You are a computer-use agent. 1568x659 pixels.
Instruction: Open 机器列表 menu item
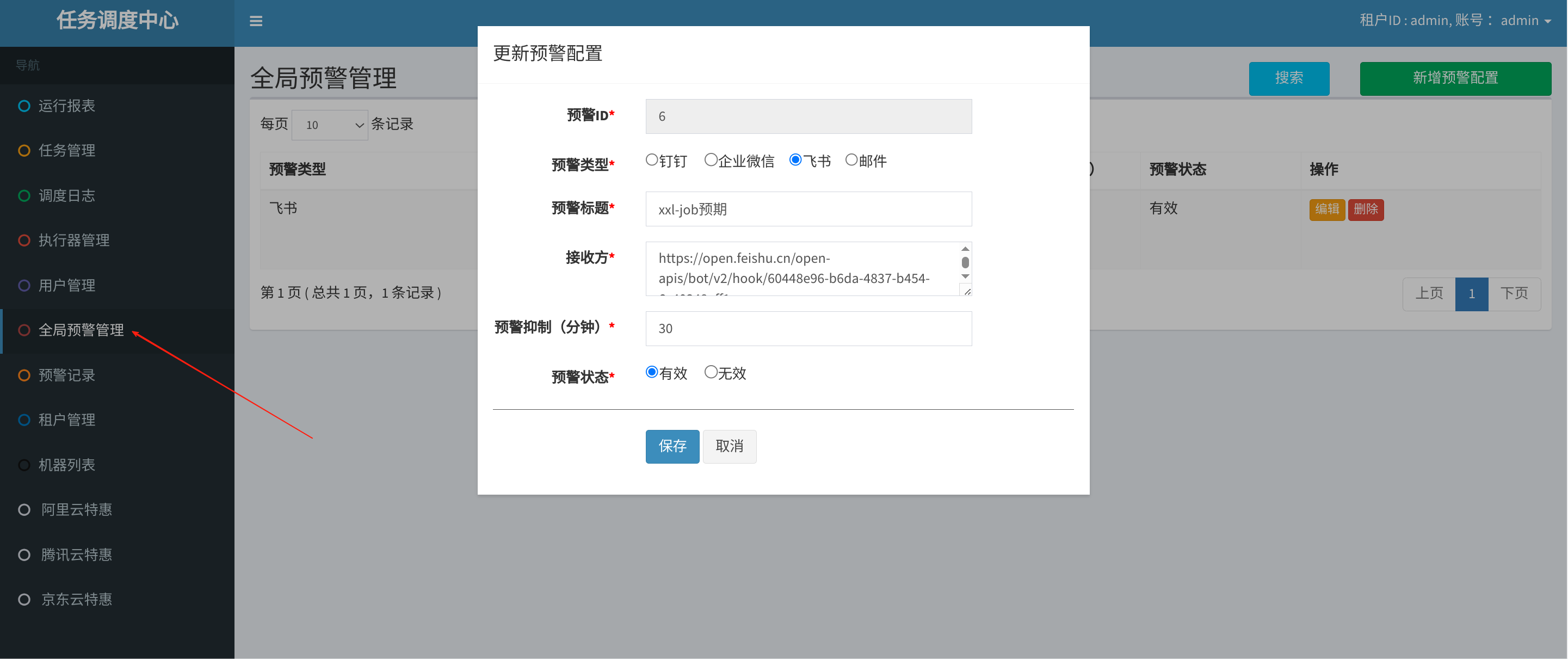[67, 465]
